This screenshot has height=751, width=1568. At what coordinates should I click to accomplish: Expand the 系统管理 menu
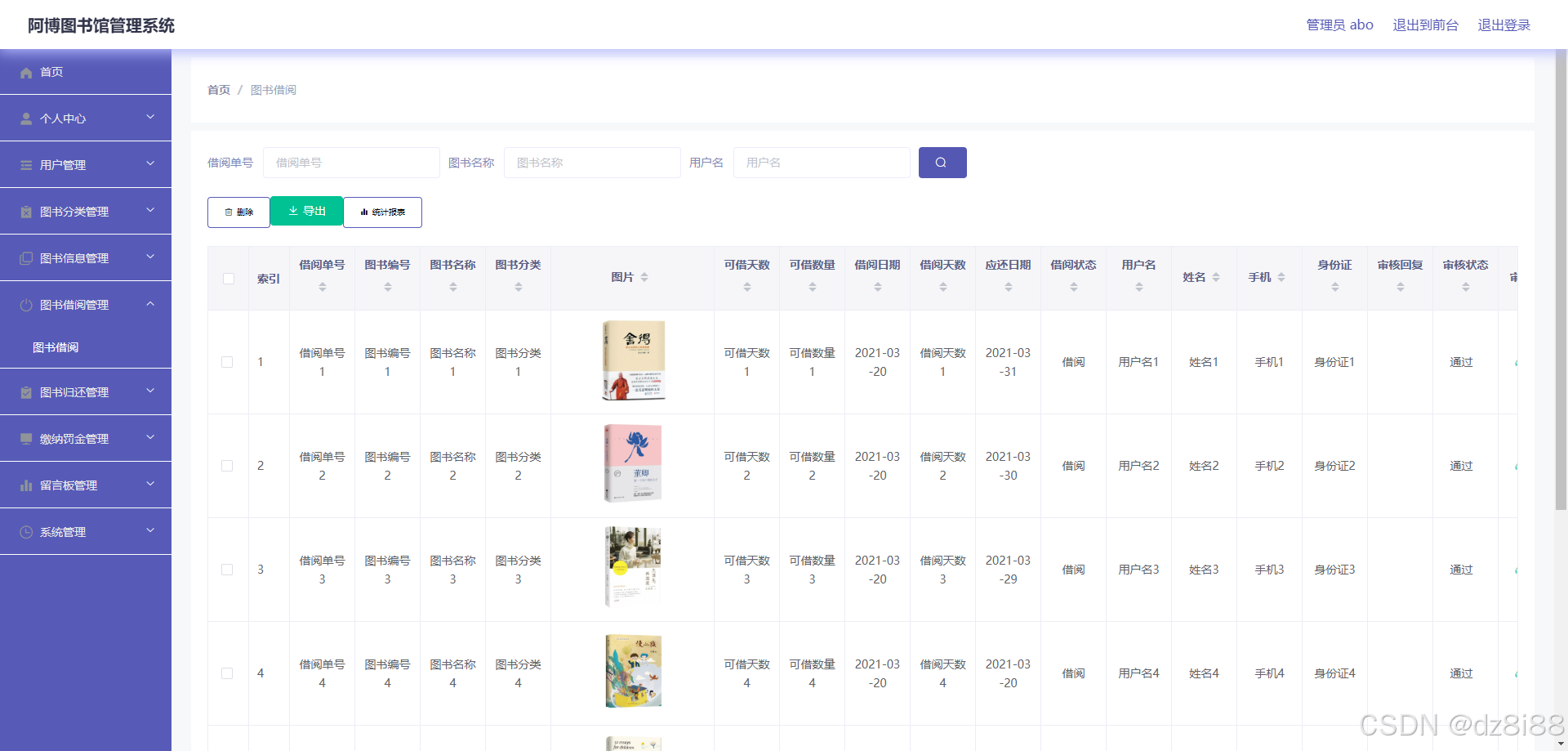[86, 531]
